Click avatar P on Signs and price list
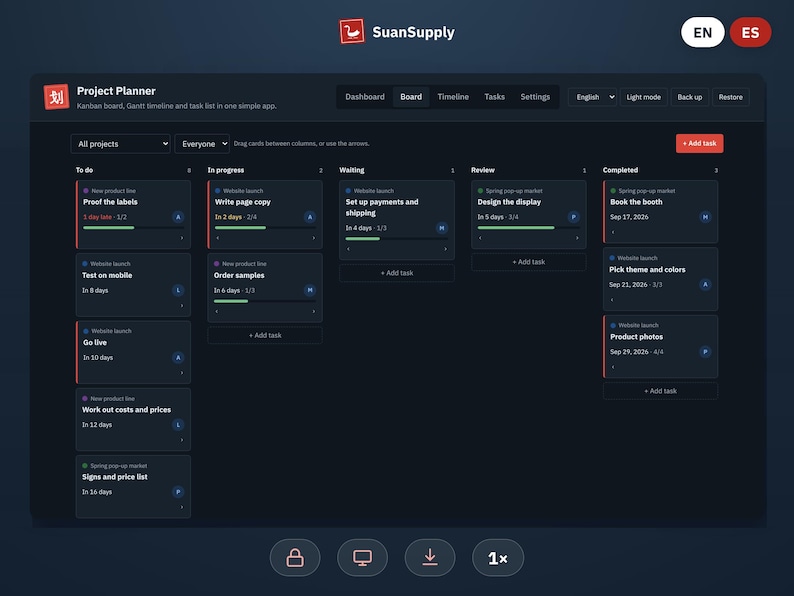Screen dimensions: 794x596 178,492
